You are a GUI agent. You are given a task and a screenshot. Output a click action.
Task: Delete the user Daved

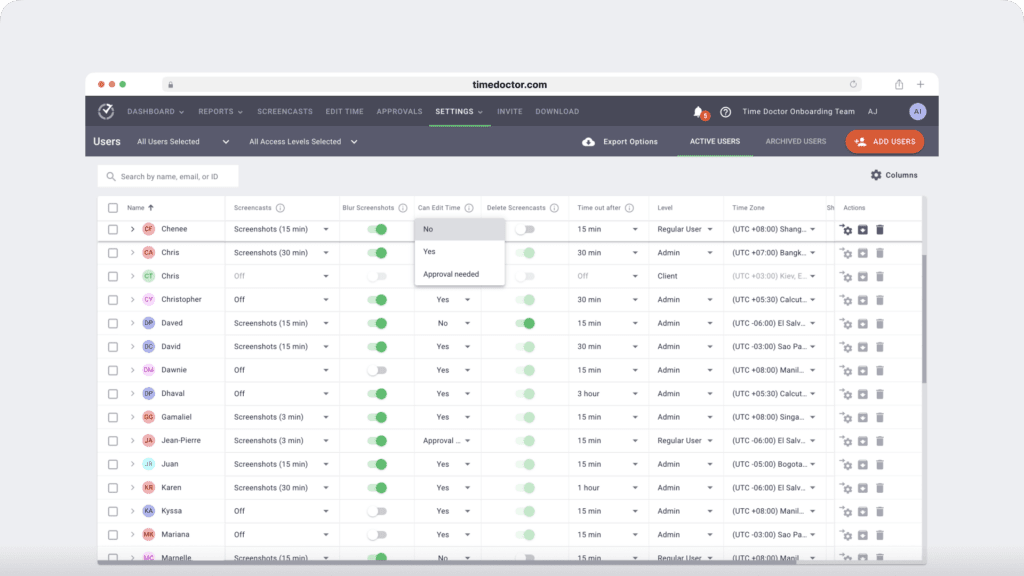pyautogui.click(x=879, y=322)
